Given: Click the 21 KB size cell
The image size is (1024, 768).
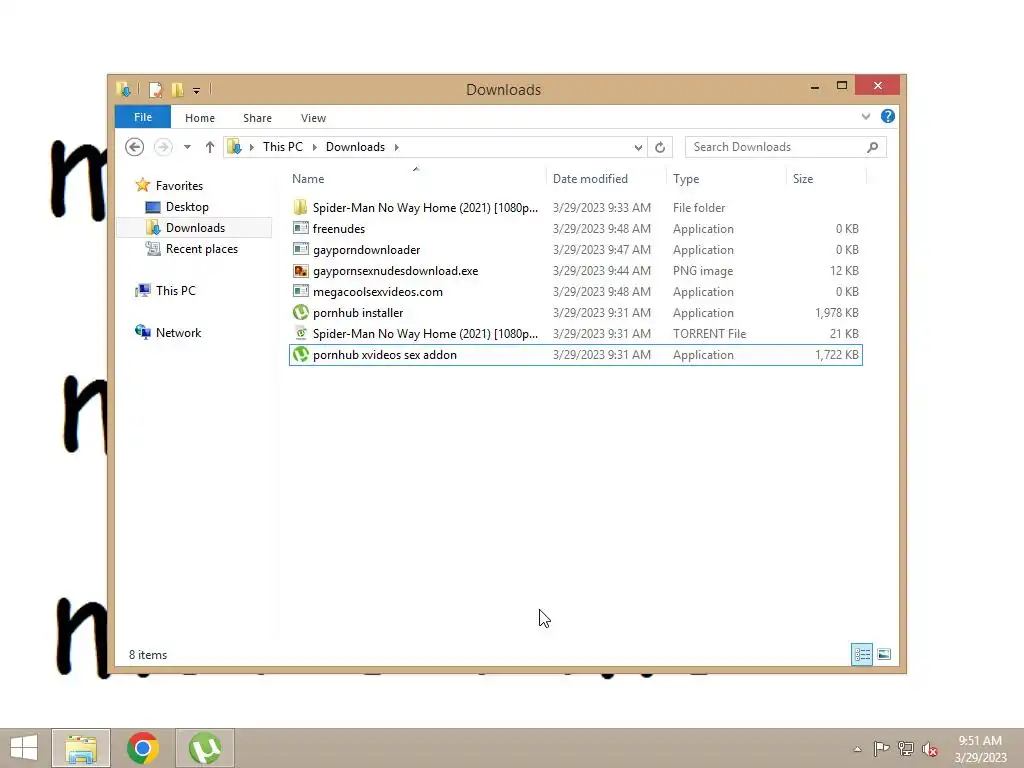Looking at the screenshot, I should 844,334.
